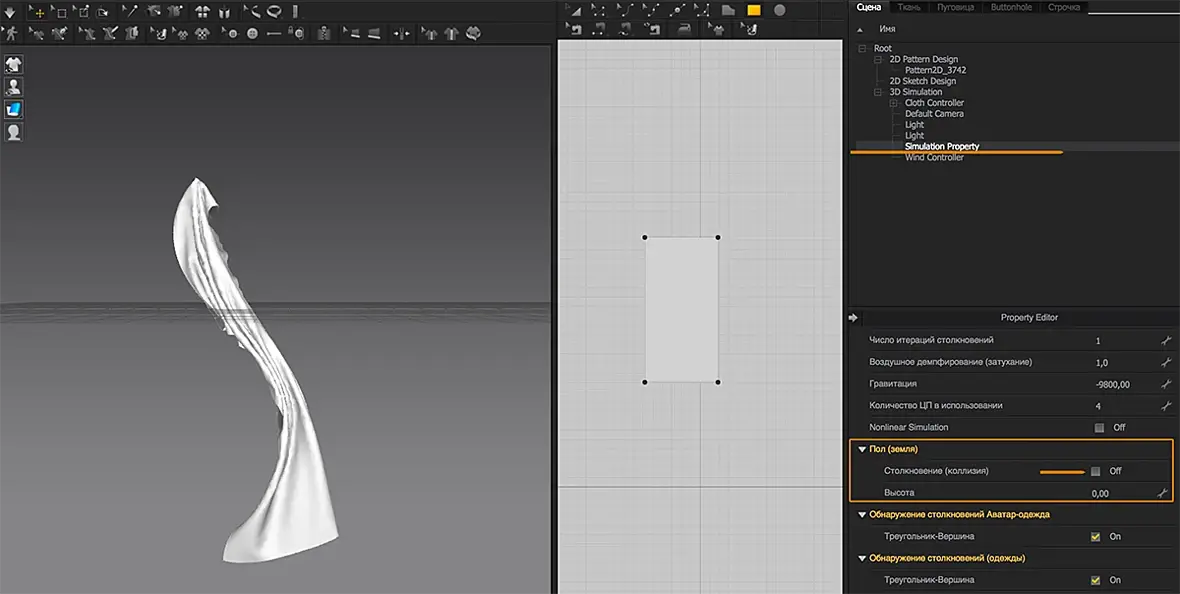Toggle Nonlinear Simulation checkbox

coord(1099,428)
